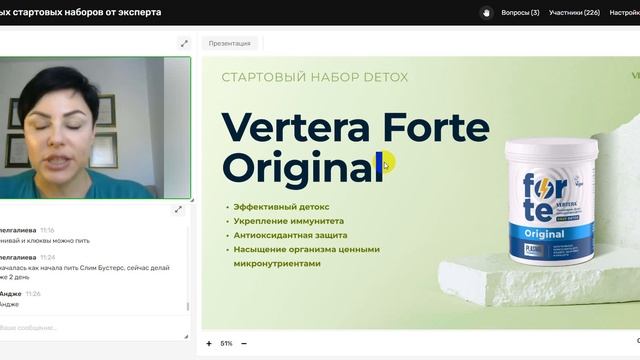640x360 pixels.
Task: Zoom out presentation with minus button
Action: [244, 344]
